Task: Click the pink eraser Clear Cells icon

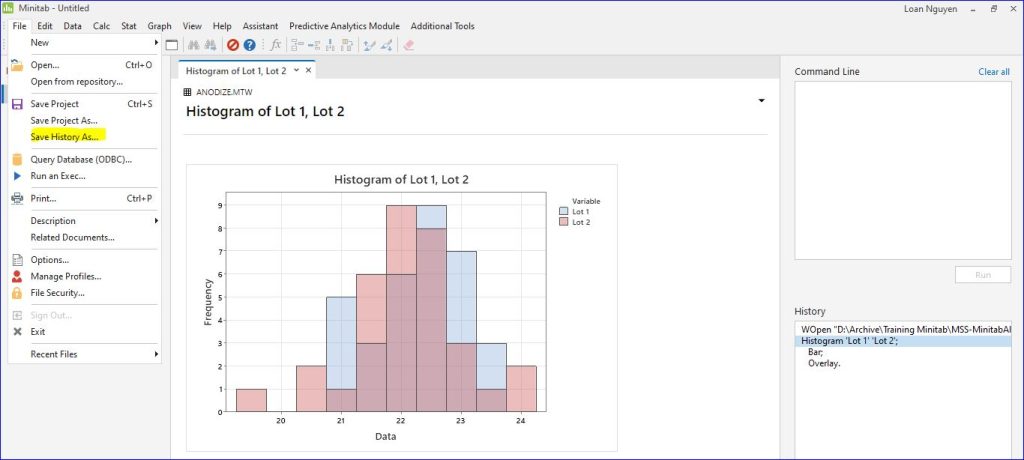Action: point(409,45)
